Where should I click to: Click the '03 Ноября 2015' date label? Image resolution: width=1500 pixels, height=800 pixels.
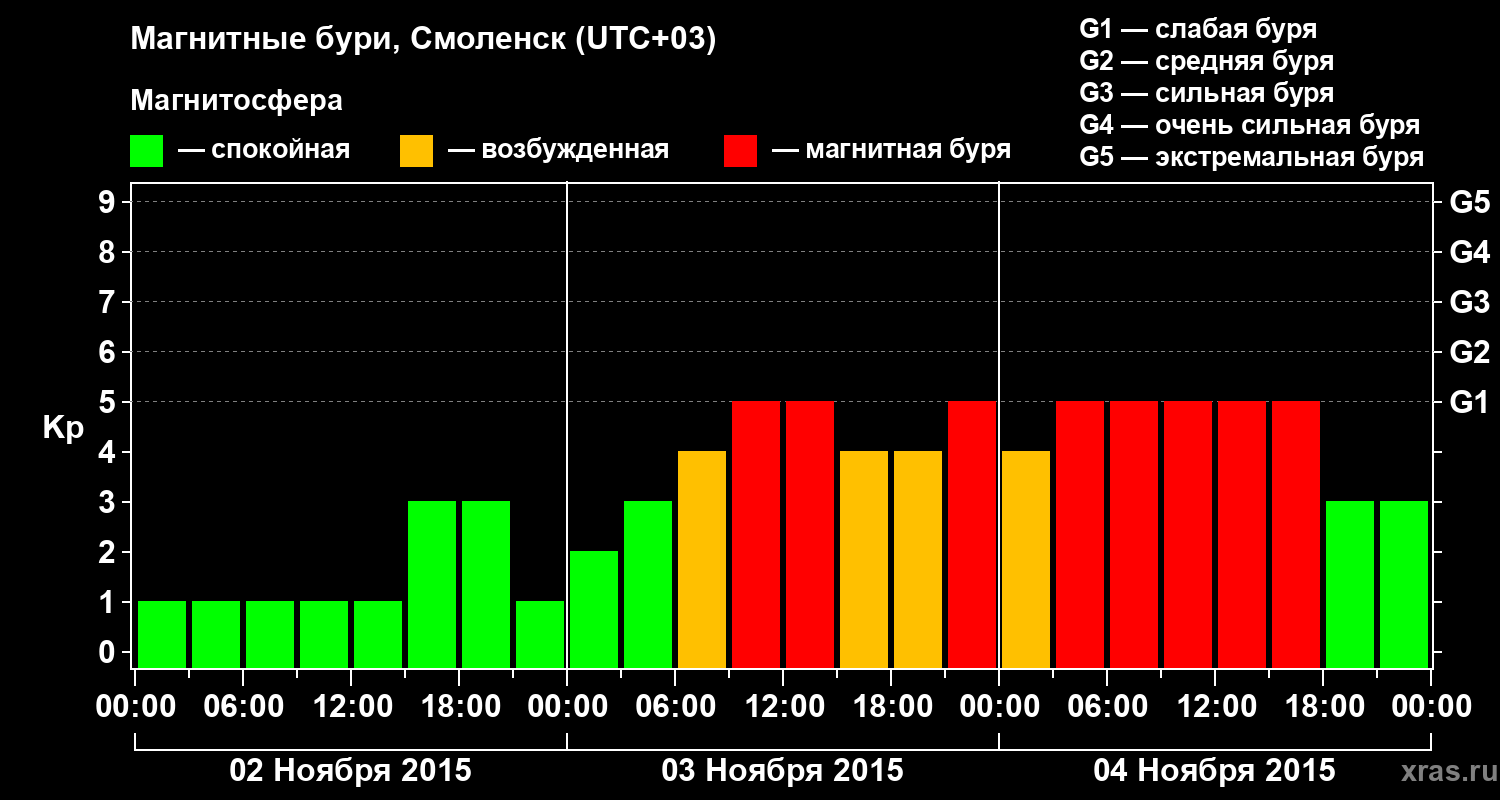point(782,770)
